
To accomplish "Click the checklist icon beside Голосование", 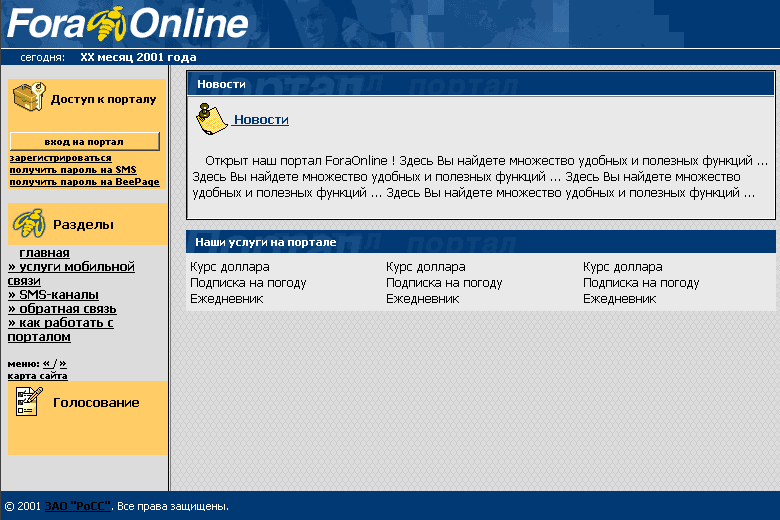I will 29,401.
